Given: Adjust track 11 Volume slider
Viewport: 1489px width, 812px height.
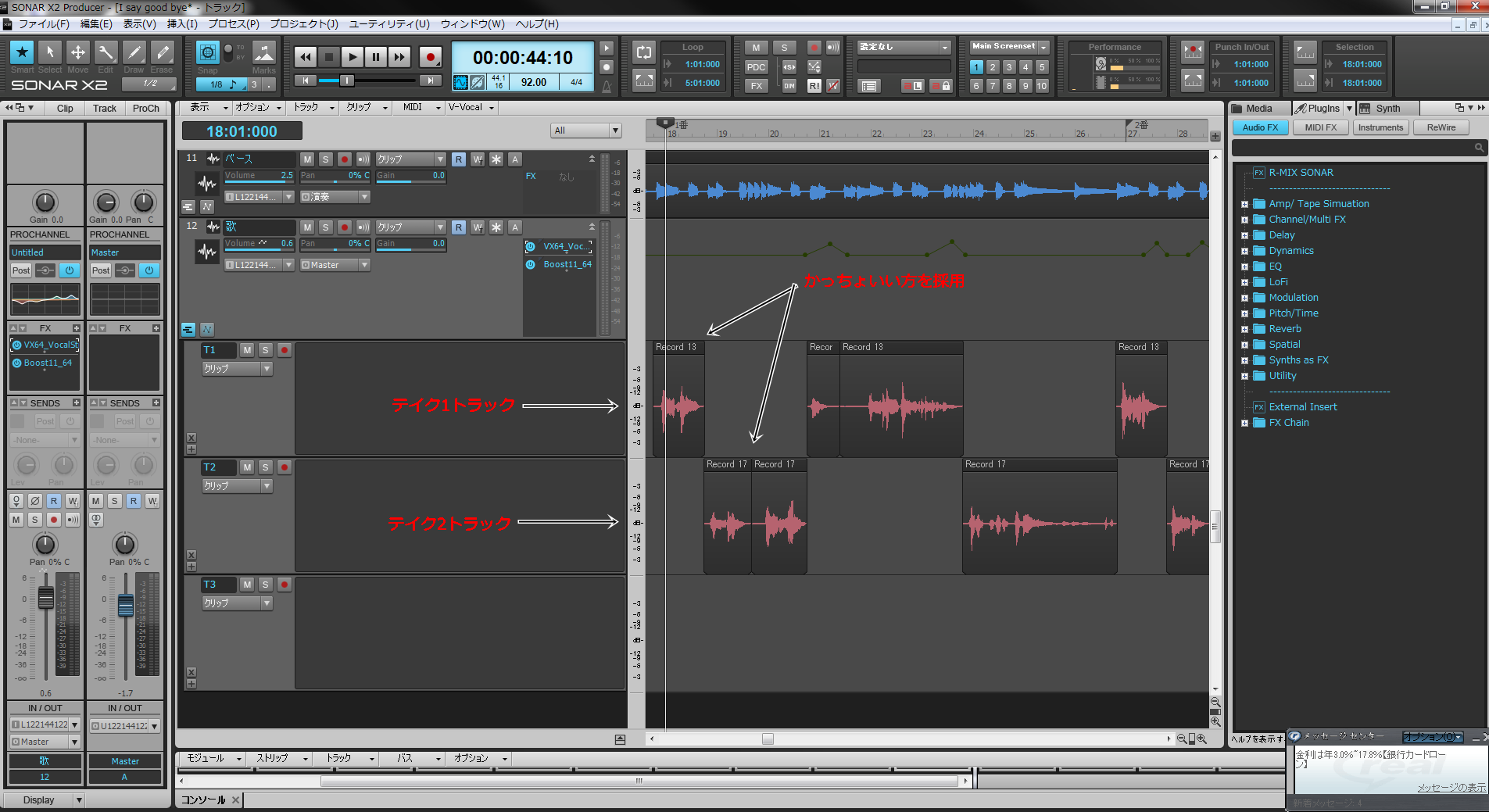Looking at the screenshot, I should click(x=259, y=176).
